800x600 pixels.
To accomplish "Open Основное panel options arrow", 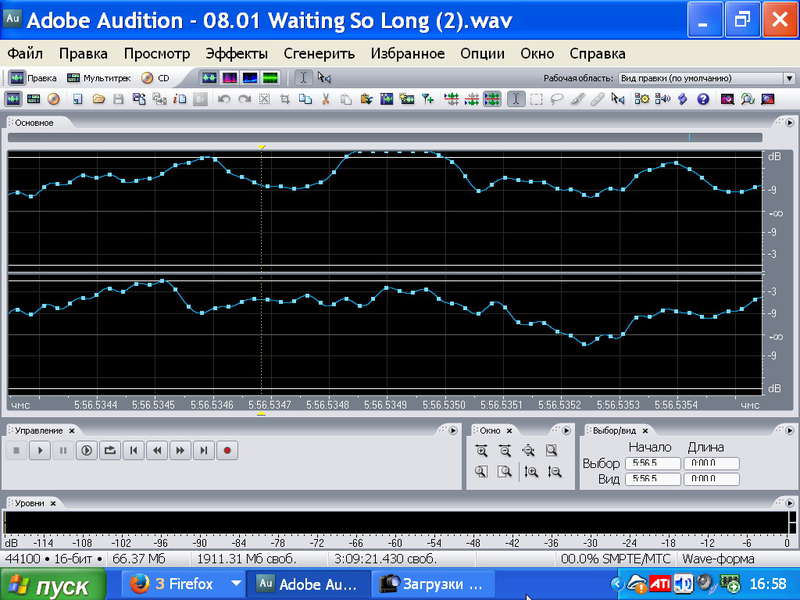I will (789, 123).
